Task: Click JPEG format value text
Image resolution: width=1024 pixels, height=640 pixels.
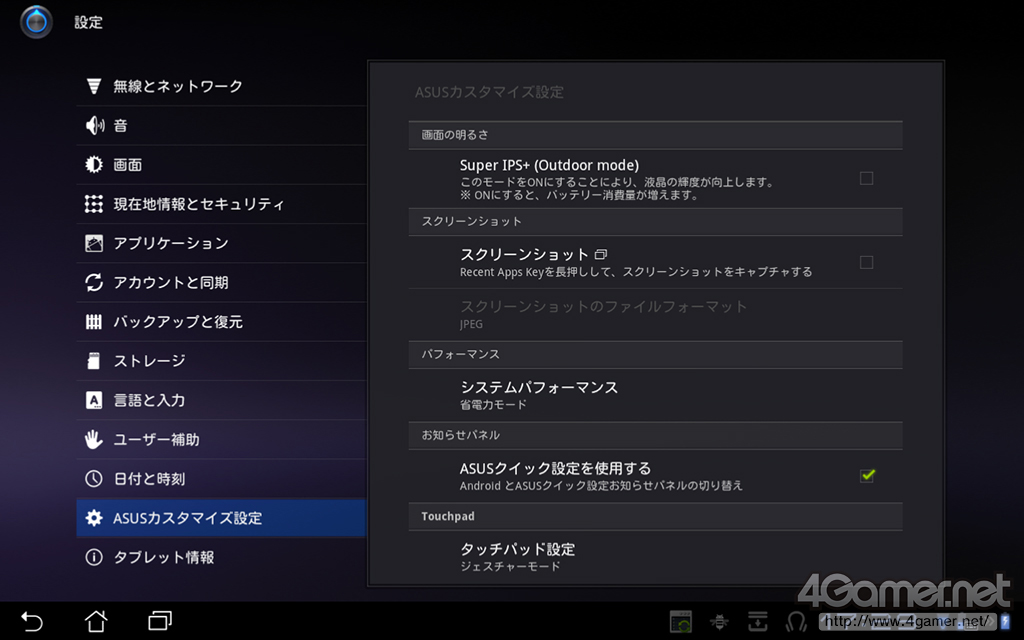Action: (472, 324)
